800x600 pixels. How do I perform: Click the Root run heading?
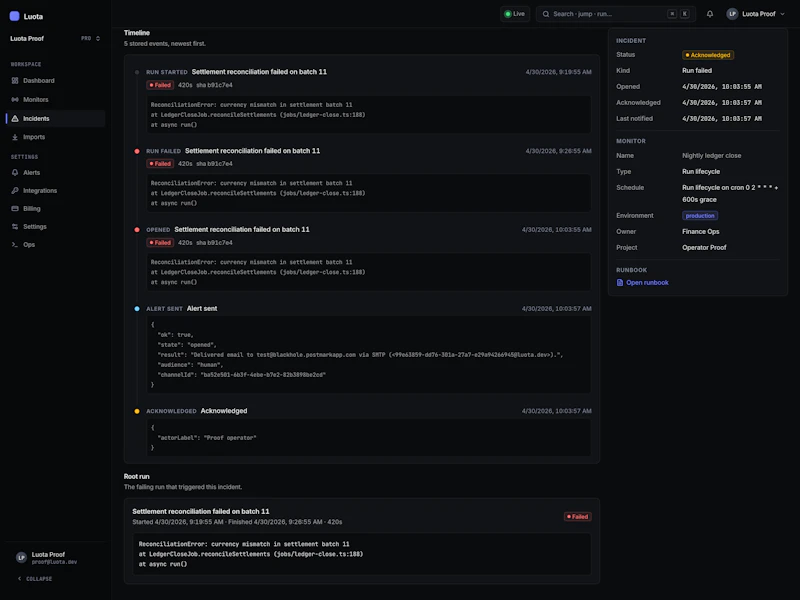coord(136,477)
